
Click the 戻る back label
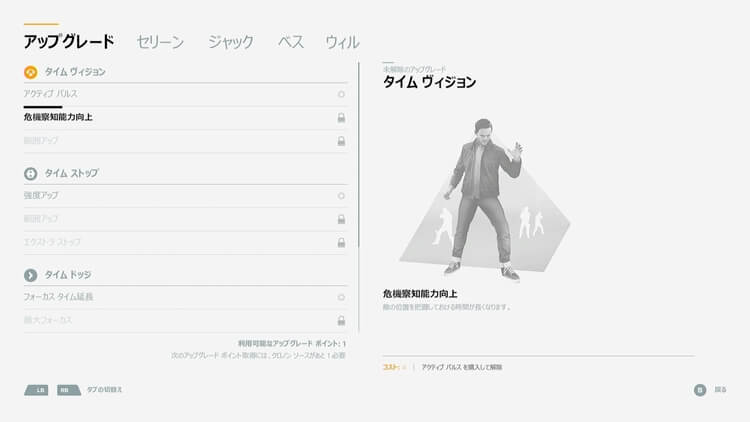pos(720,390)
